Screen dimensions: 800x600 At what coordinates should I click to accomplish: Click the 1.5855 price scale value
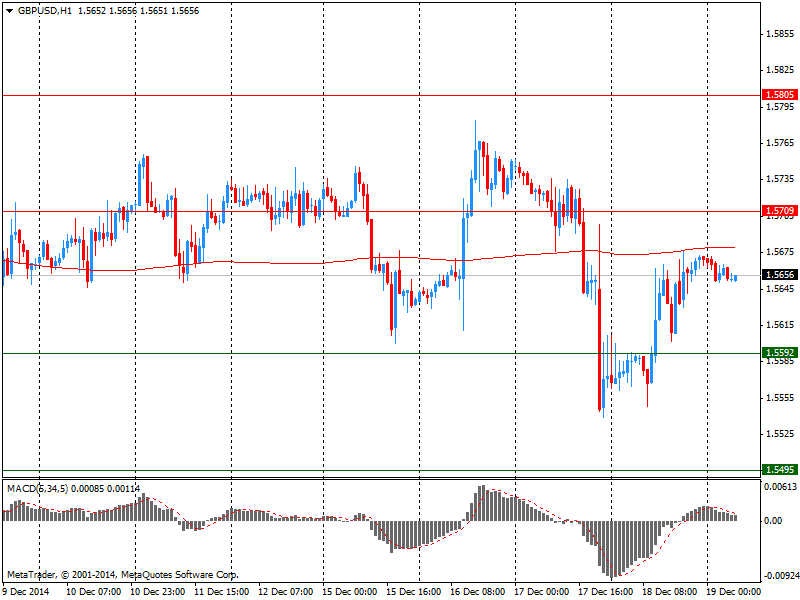(x=780, y=34)
